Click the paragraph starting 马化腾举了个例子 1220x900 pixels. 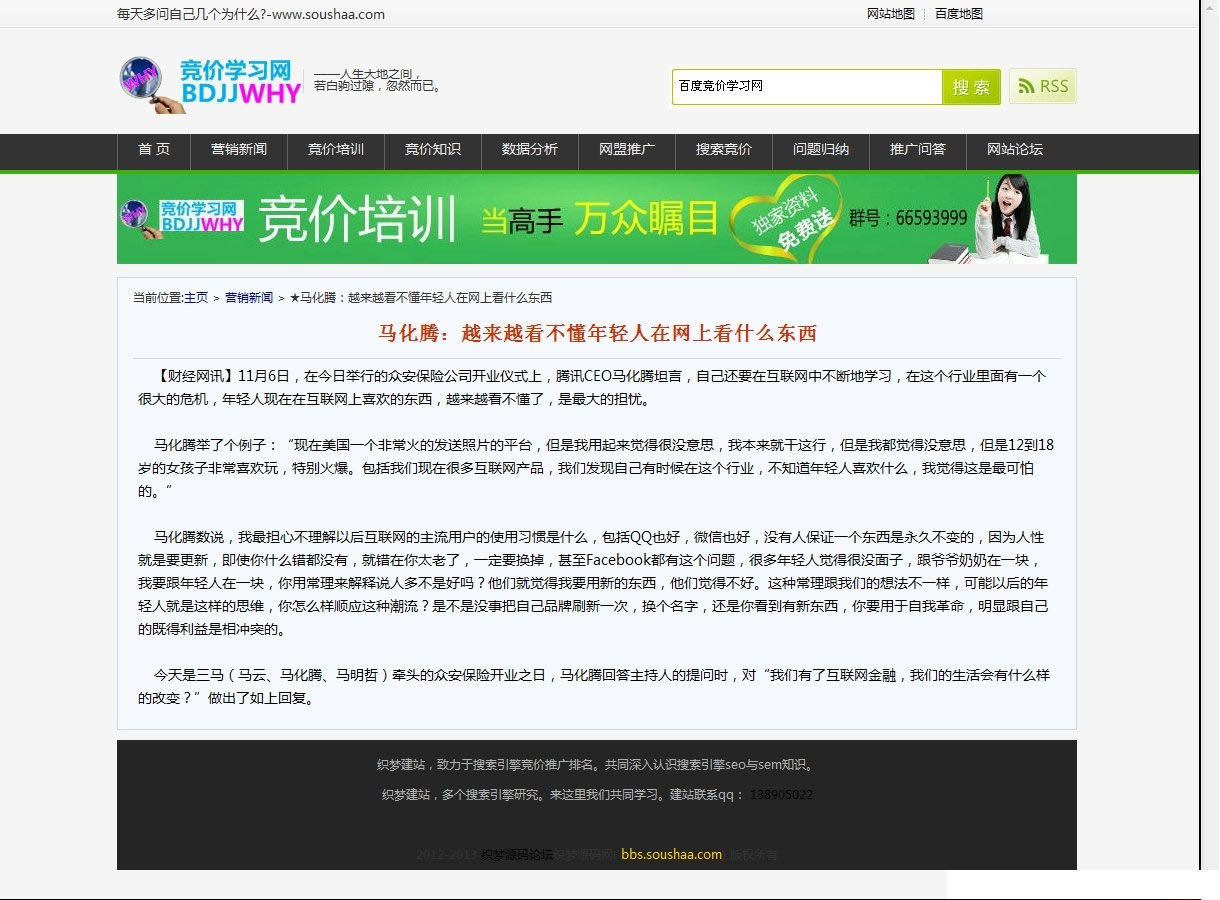[x=596, y=468]
